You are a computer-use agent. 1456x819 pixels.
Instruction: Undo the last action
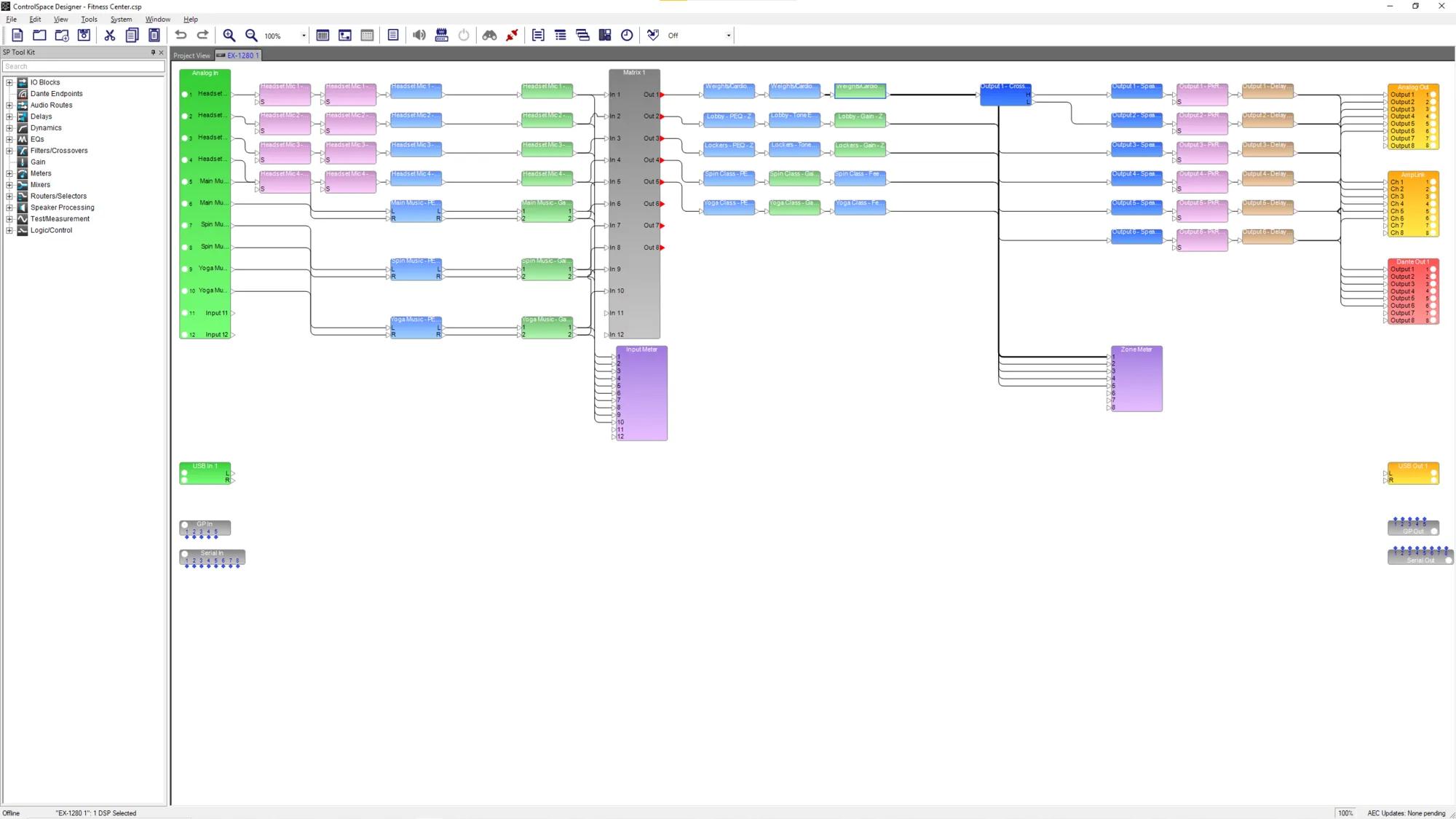coord(181,35)
